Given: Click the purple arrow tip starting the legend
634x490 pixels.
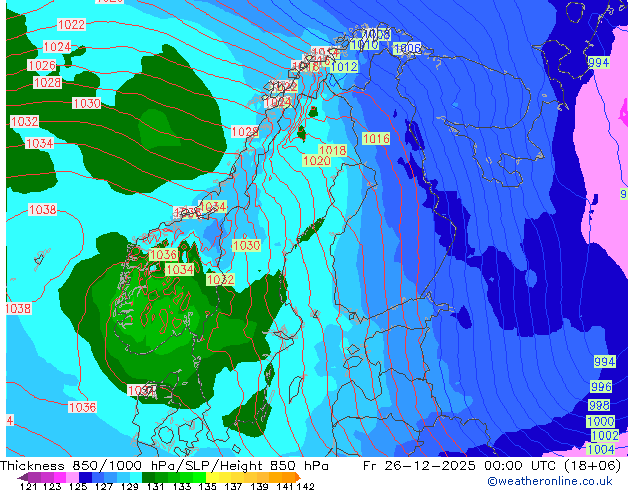Looking at the screenshot, I should pyautogui.click(x=22, y=477).
